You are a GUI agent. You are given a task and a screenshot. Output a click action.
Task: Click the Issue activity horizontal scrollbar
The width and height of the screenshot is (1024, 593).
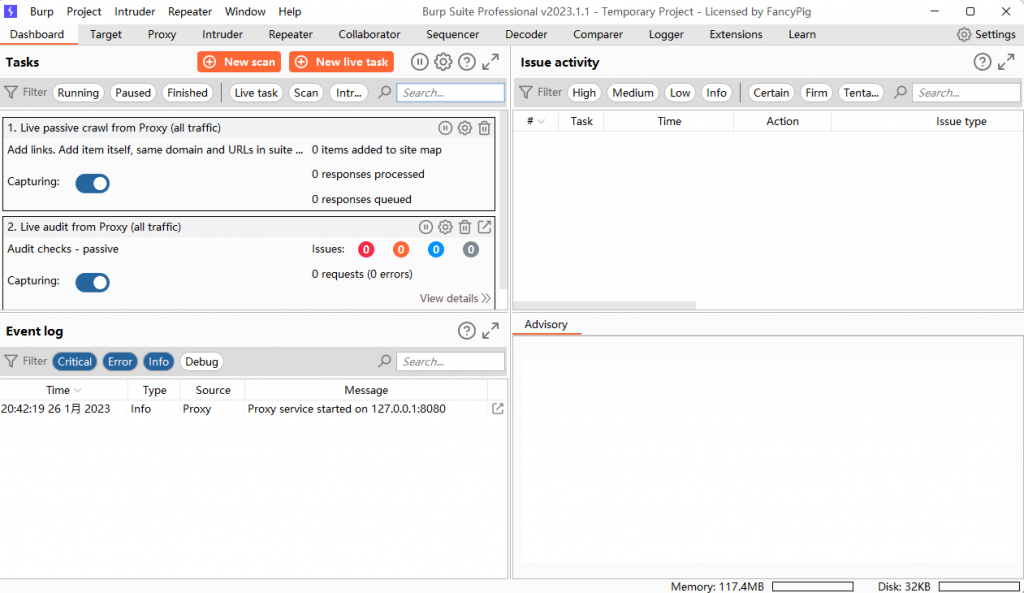pyautogui.click(x=605, y=305)
